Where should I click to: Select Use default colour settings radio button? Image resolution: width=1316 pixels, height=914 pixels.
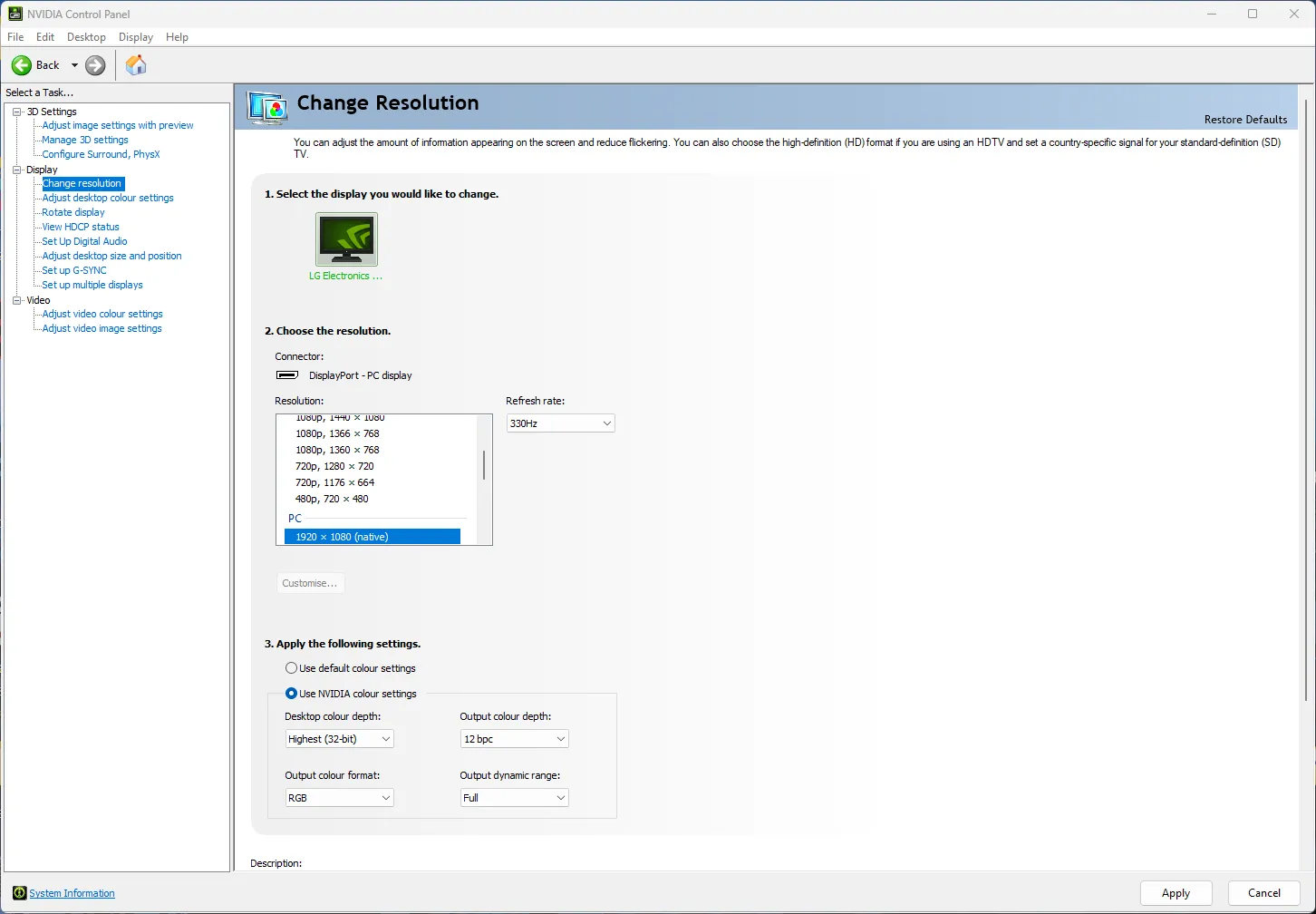point(291,668)
